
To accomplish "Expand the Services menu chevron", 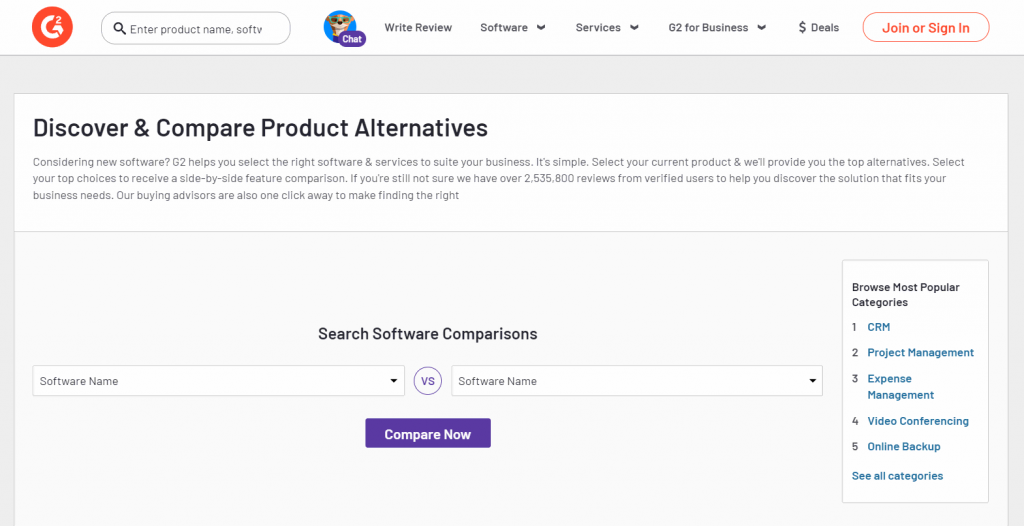I will 634,28.
